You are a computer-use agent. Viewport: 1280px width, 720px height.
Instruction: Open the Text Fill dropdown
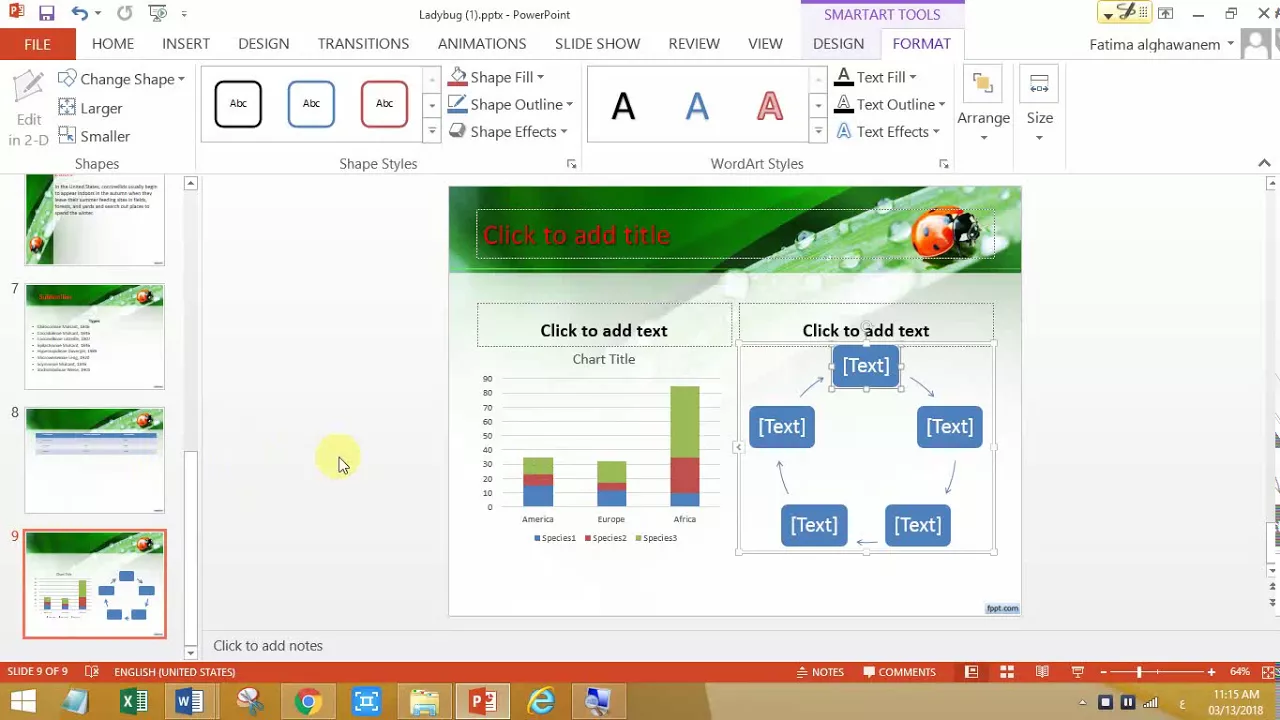pos(875,77)
